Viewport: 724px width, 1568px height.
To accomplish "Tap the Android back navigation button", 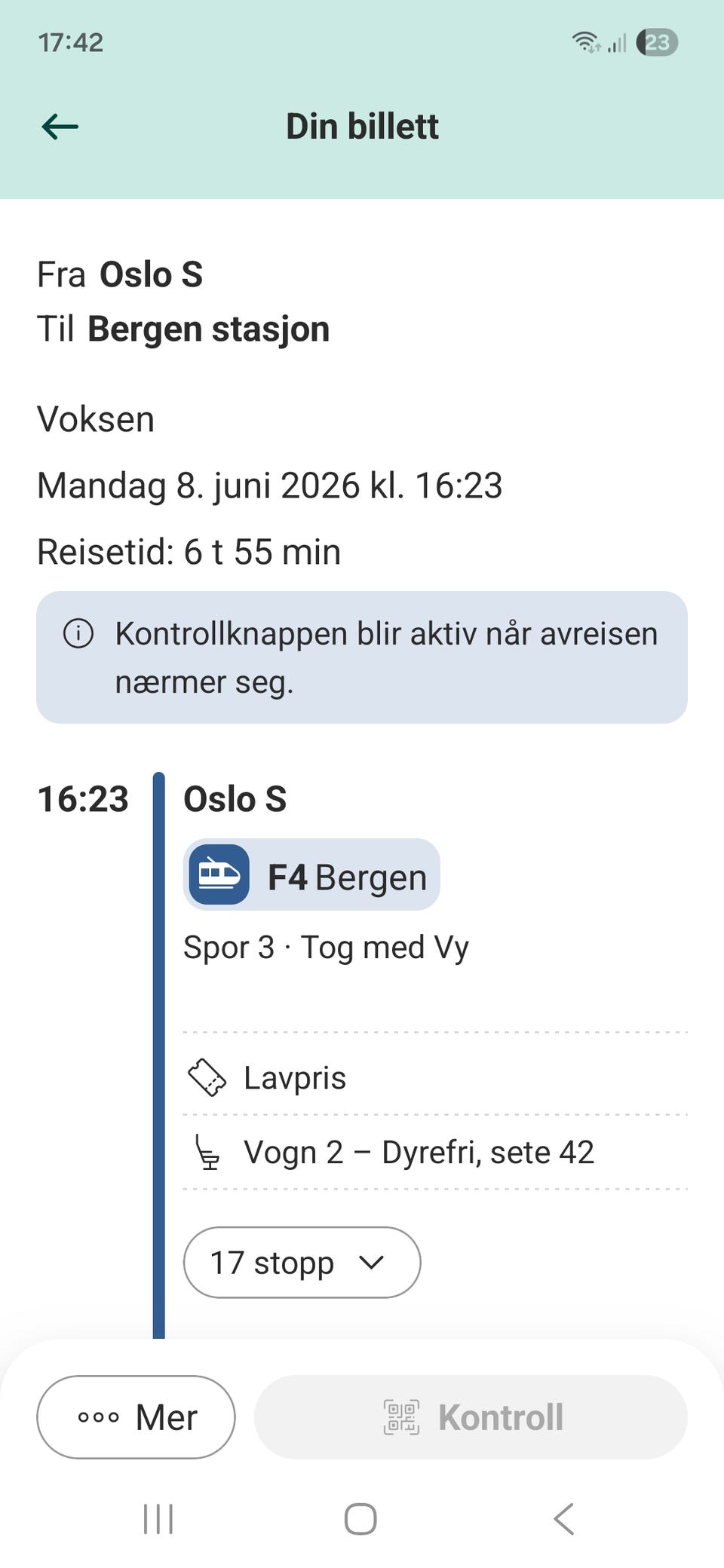I will coord(564,1519).
